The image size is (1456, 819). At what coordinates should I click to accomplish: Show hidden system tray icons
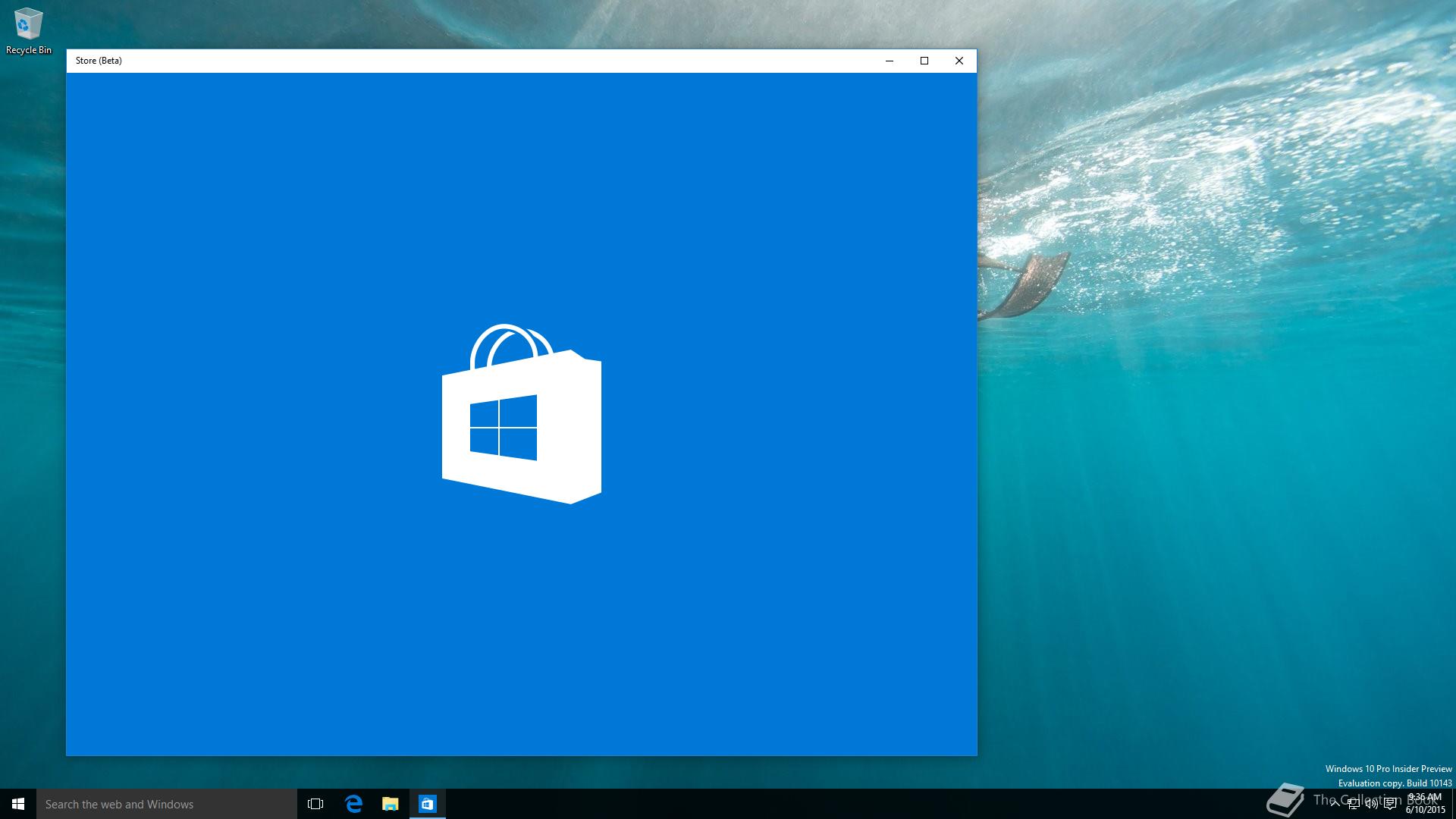(x=1335, y=804)
